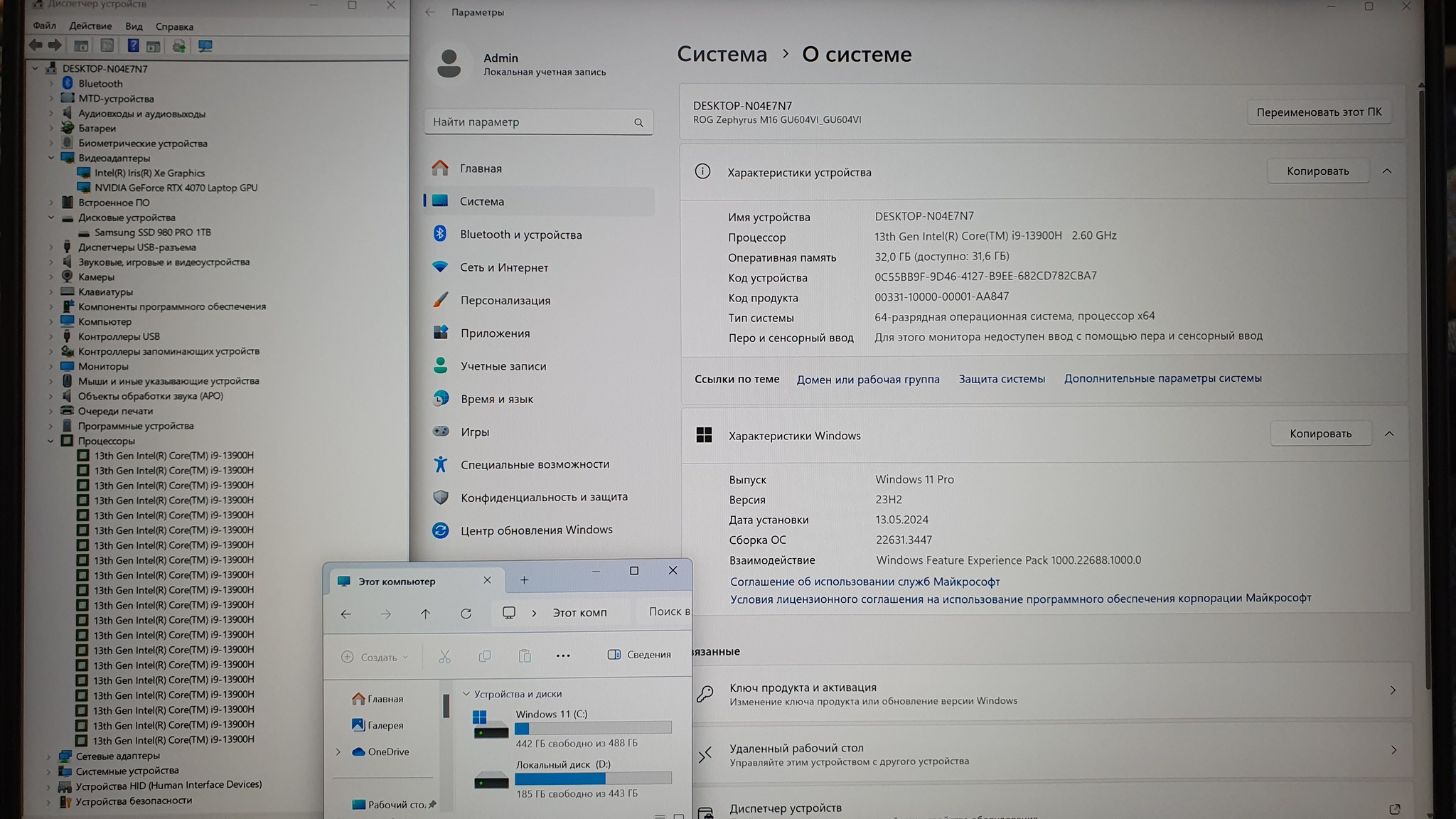
Task: Open the Действие menu
Action: 90,26
